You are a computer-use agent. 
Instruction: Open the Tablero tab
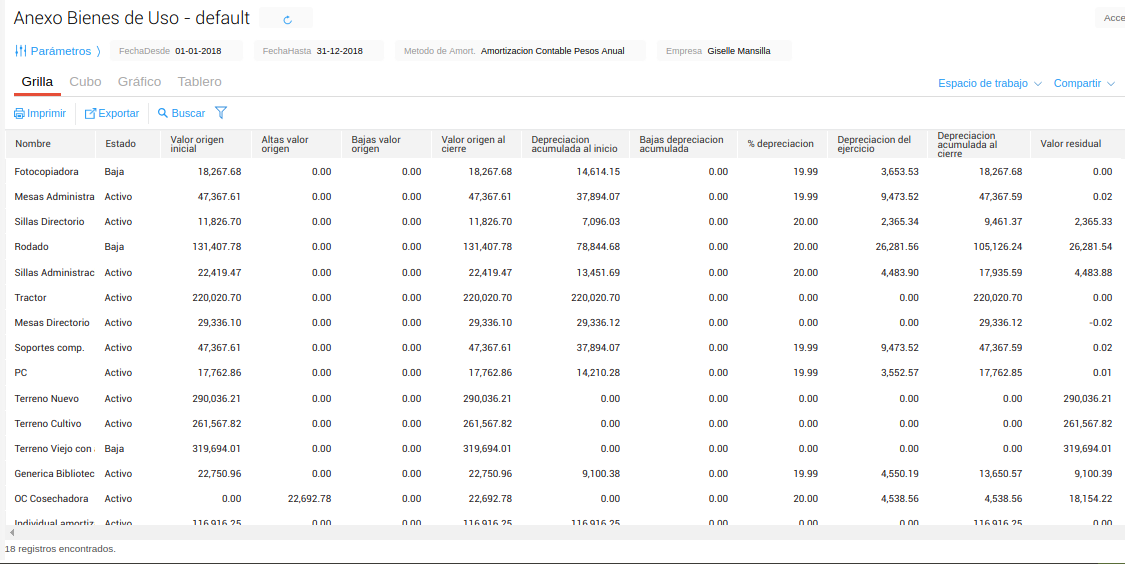(199, 82)
